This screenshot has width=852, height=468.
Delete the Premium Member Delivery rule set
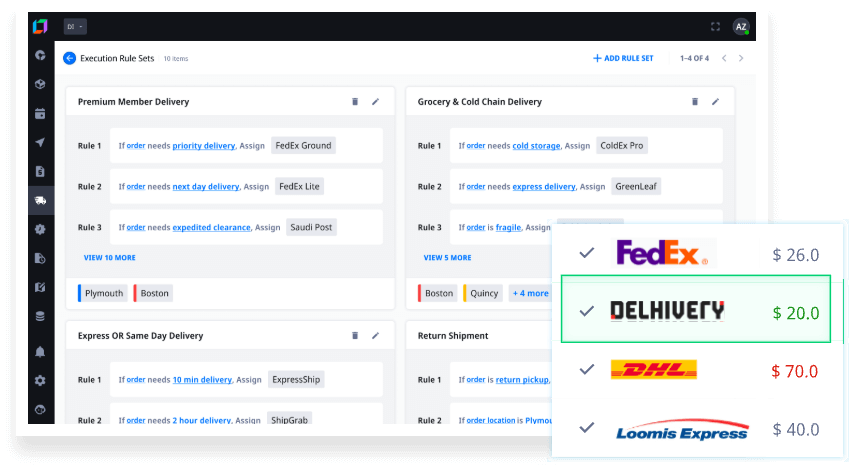pos(355,102)
